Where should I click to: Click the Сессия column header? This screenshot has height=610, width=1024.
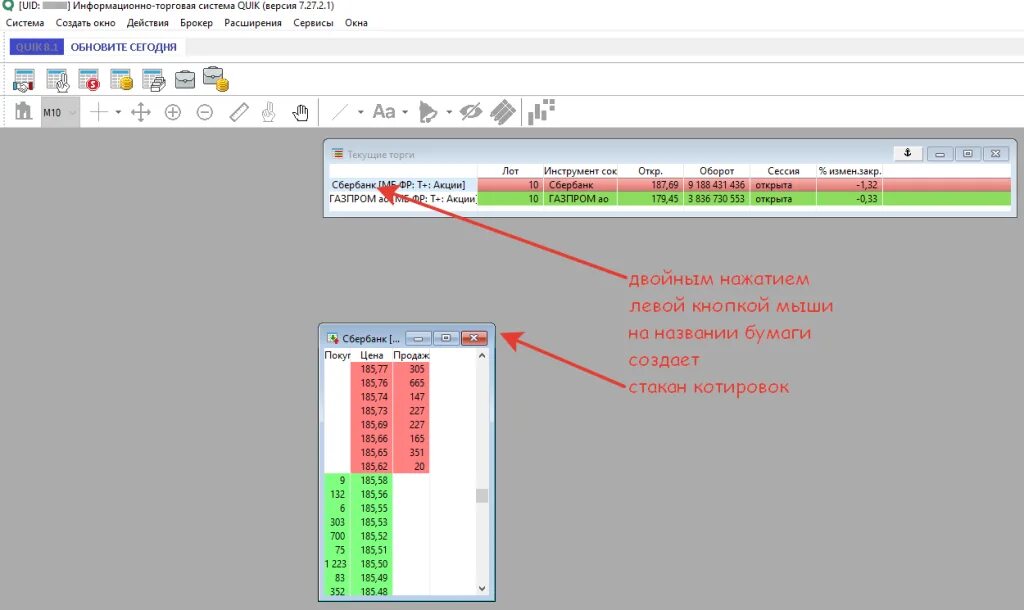pyautogui.click(x=783, y=171)
